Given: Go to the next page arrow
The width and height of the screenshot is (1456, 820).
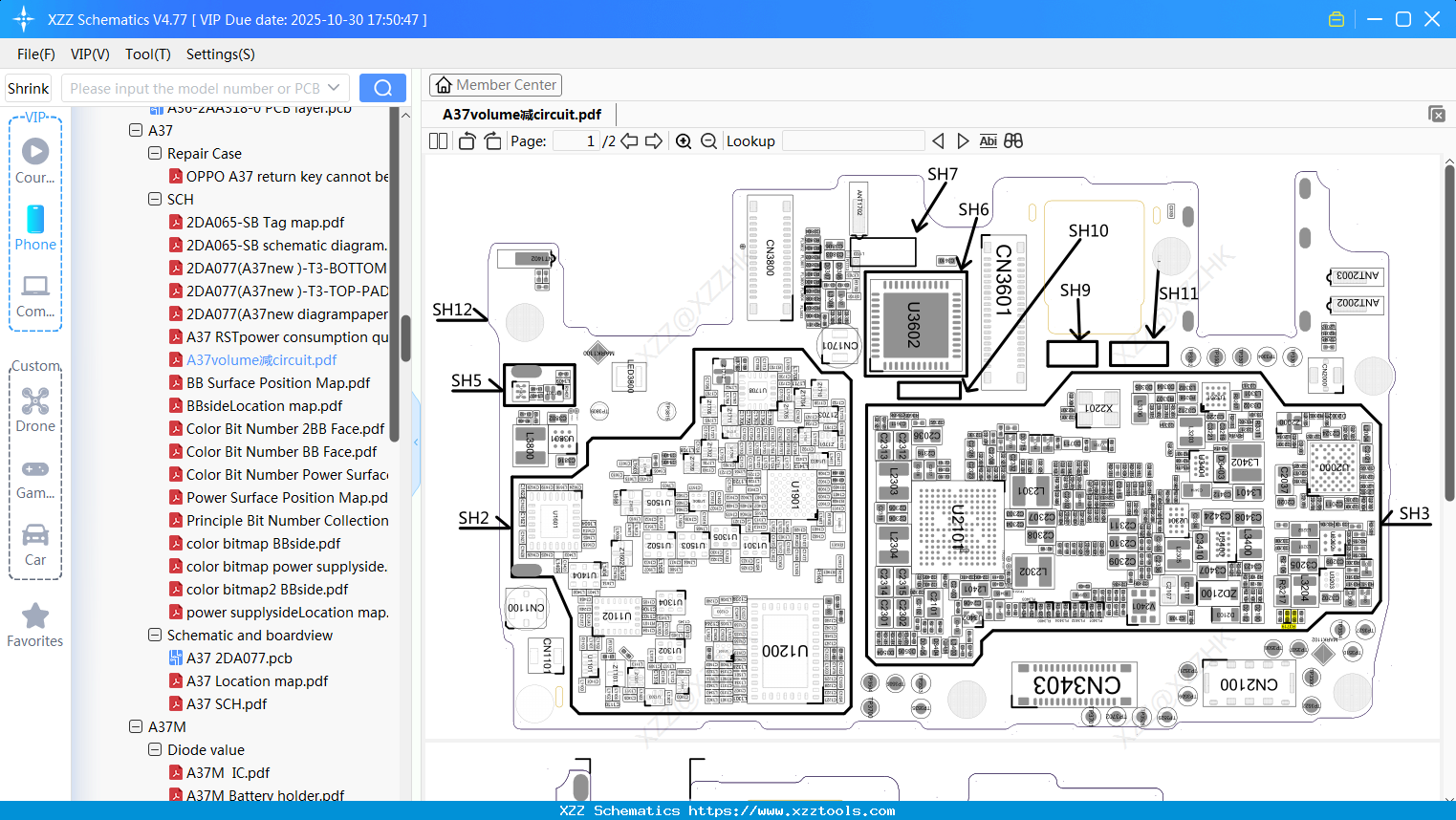Looking at the screenshot, I should 654,141.
